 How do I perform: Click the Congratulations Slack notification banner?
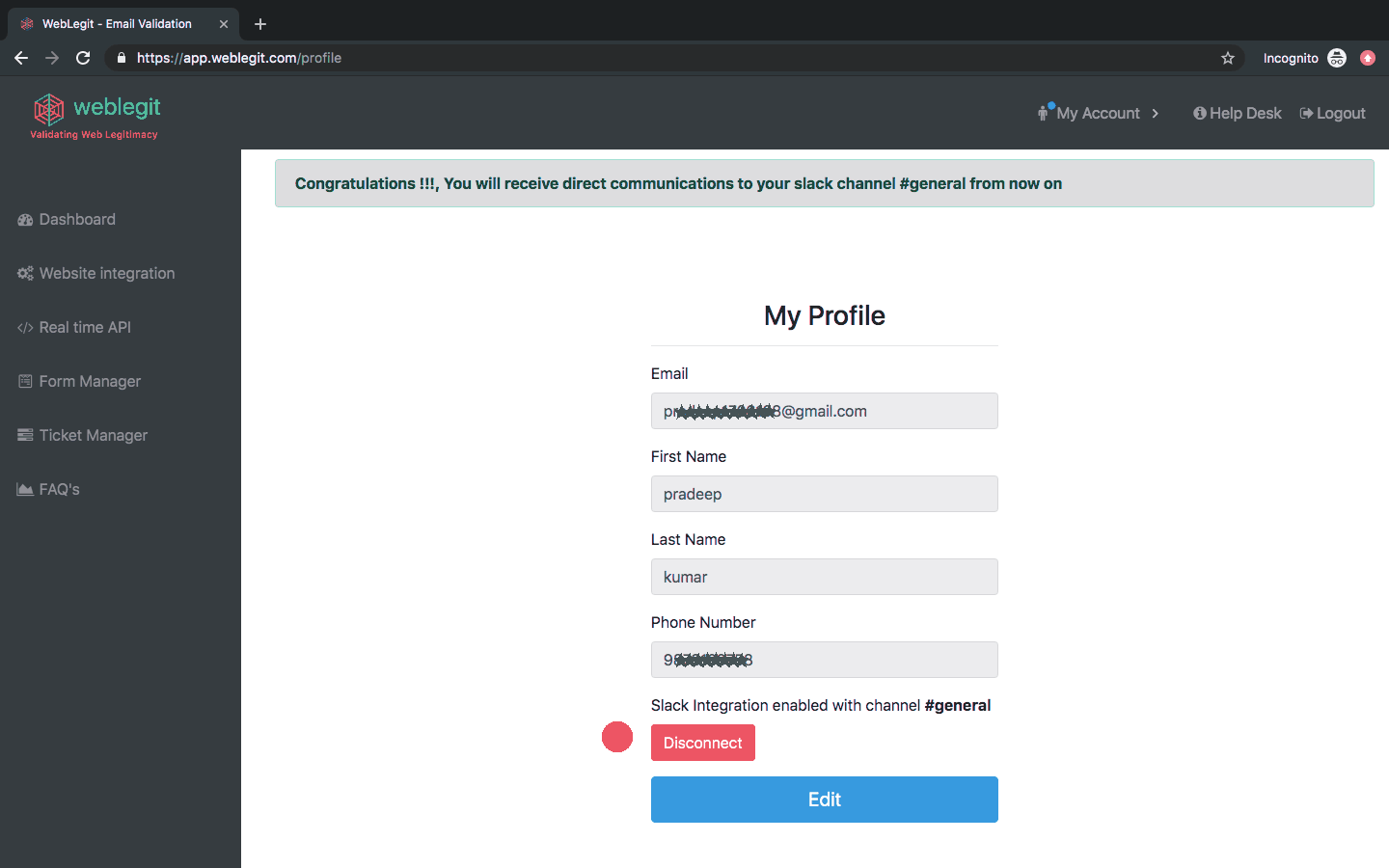click(825, 183)
